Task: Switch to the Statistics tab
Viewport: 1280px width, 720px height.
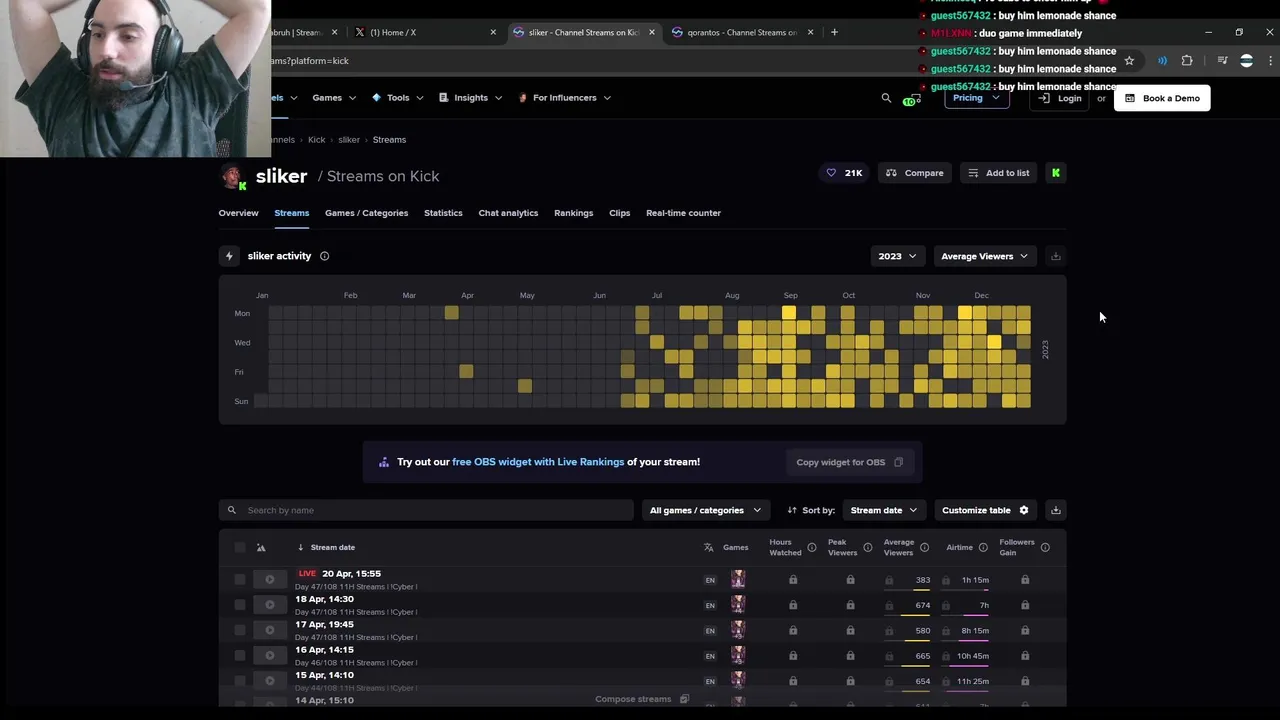Action: (x=443, y=213)
